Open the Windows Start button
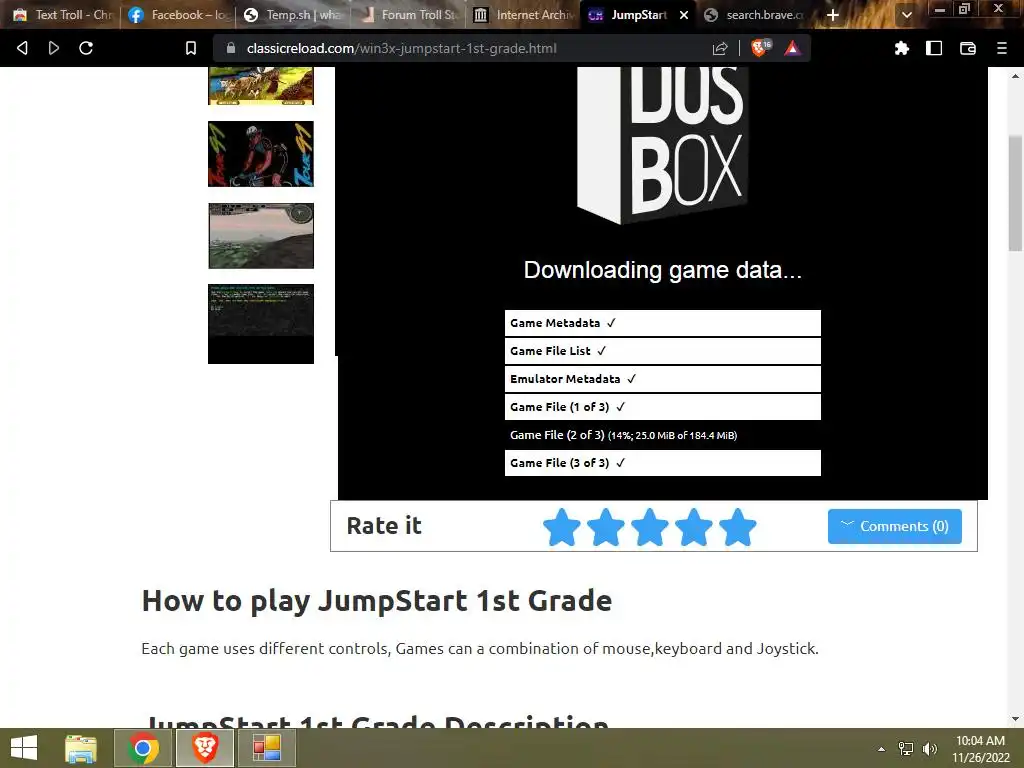 click(24, 748)
